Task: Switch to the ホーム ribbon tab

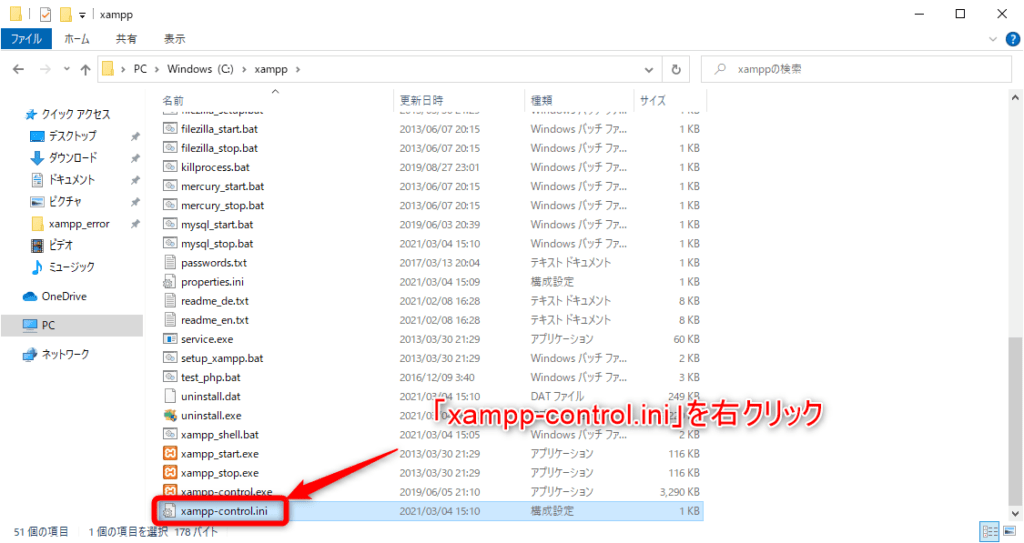Action: [x=76, y=39]
